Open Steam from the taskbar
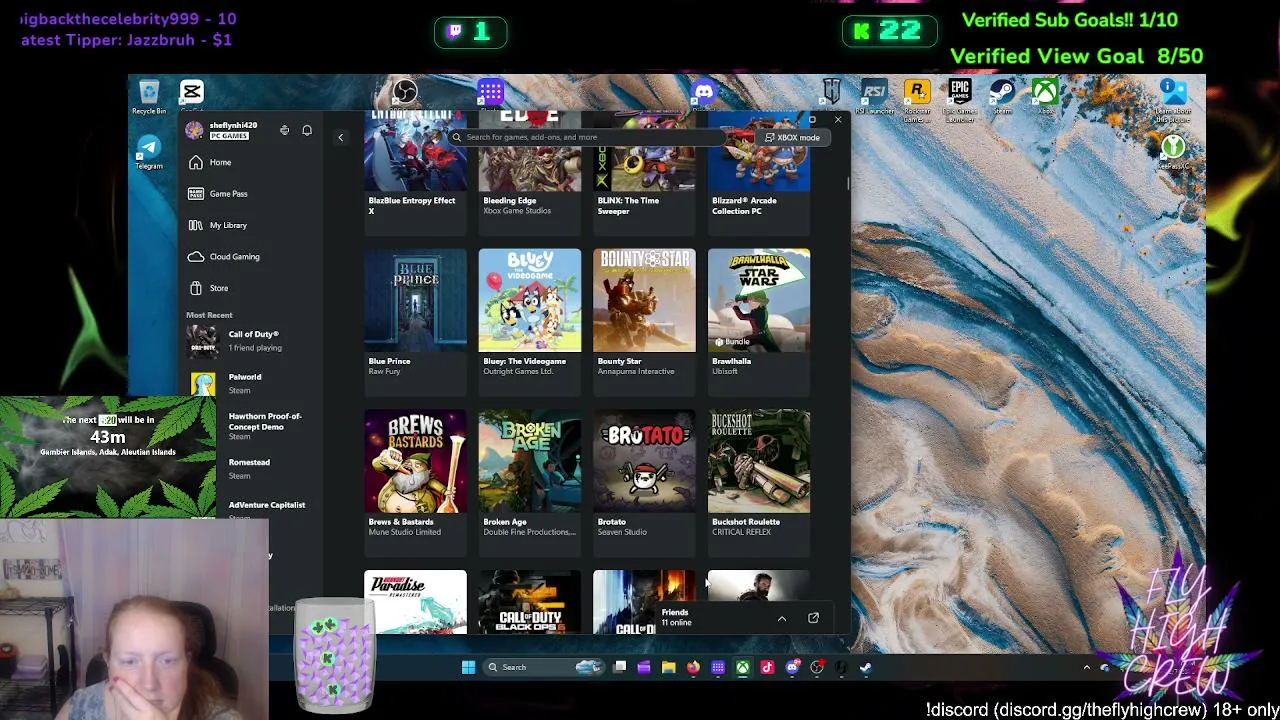 pyautogui.click(x=866, y=667)
